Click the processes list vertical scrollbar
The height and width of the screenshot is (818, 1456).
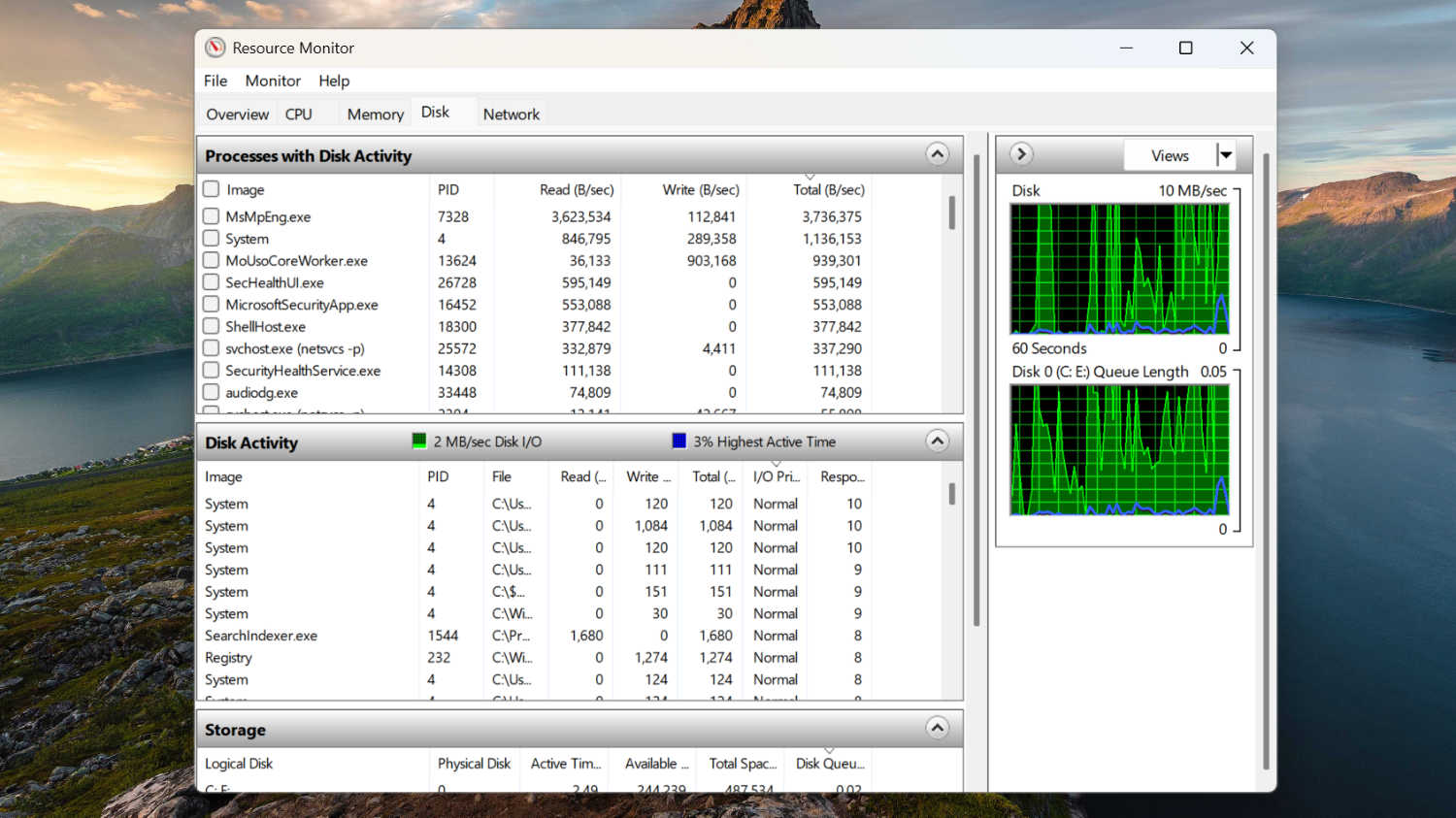pos(952,294)
